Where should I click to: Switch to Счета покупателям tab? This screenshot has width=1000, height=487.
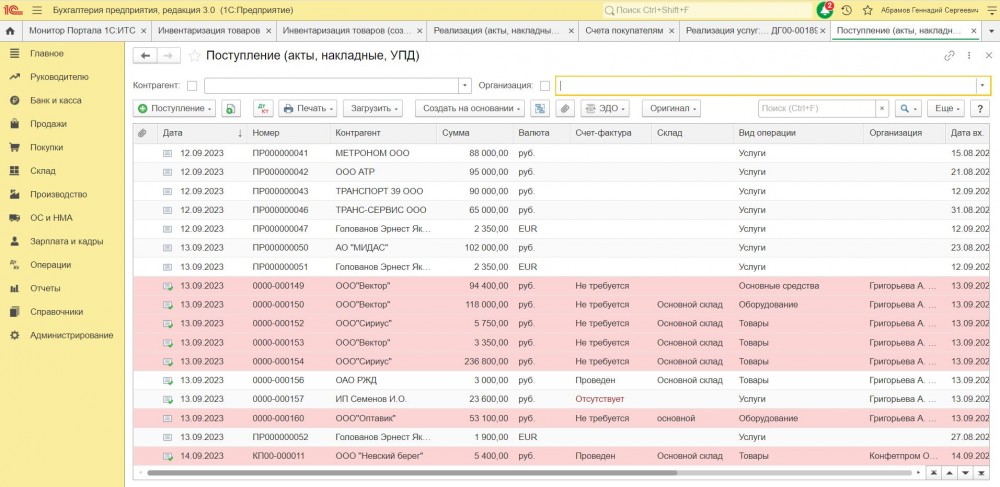coord(624,31)
